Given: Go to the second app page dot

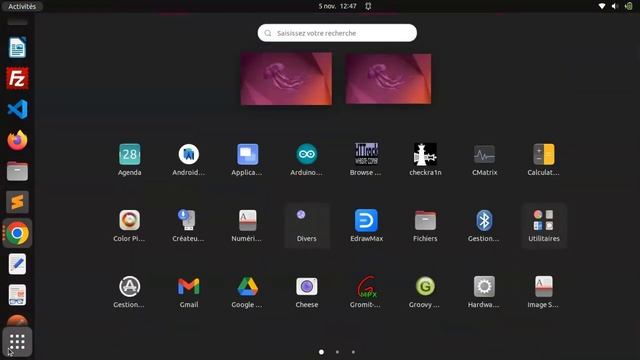Looking at the screenshot, I should (337, 351).
